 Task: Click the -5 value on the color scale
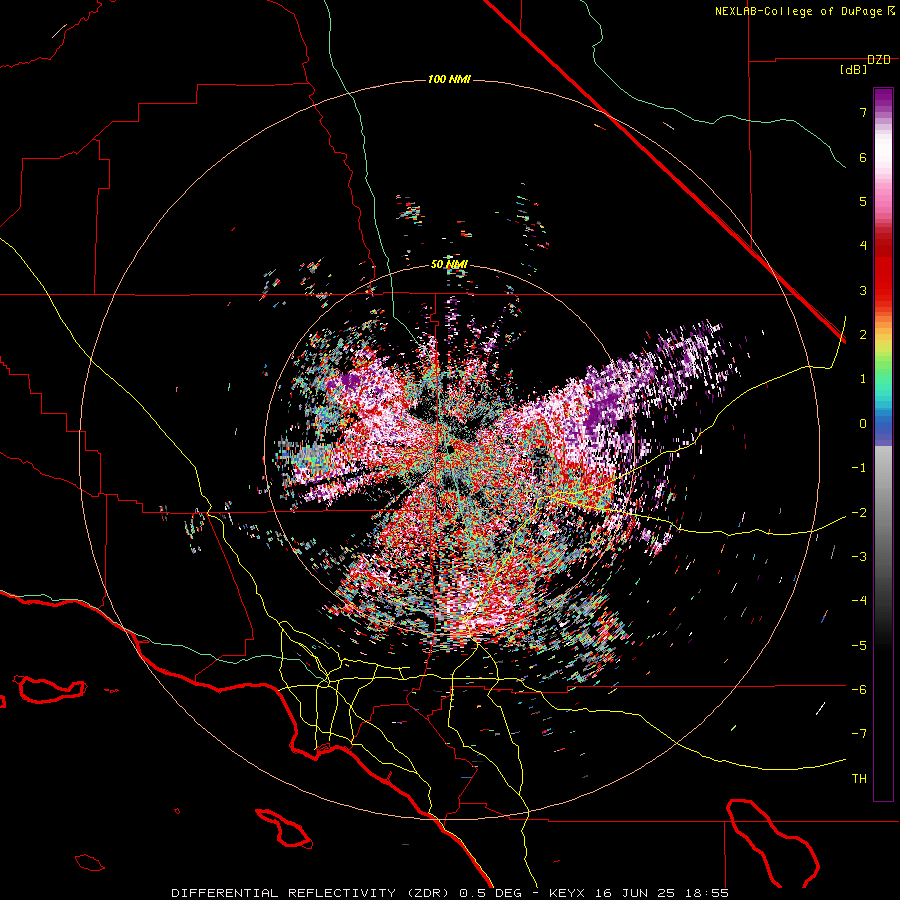[859, 646]
